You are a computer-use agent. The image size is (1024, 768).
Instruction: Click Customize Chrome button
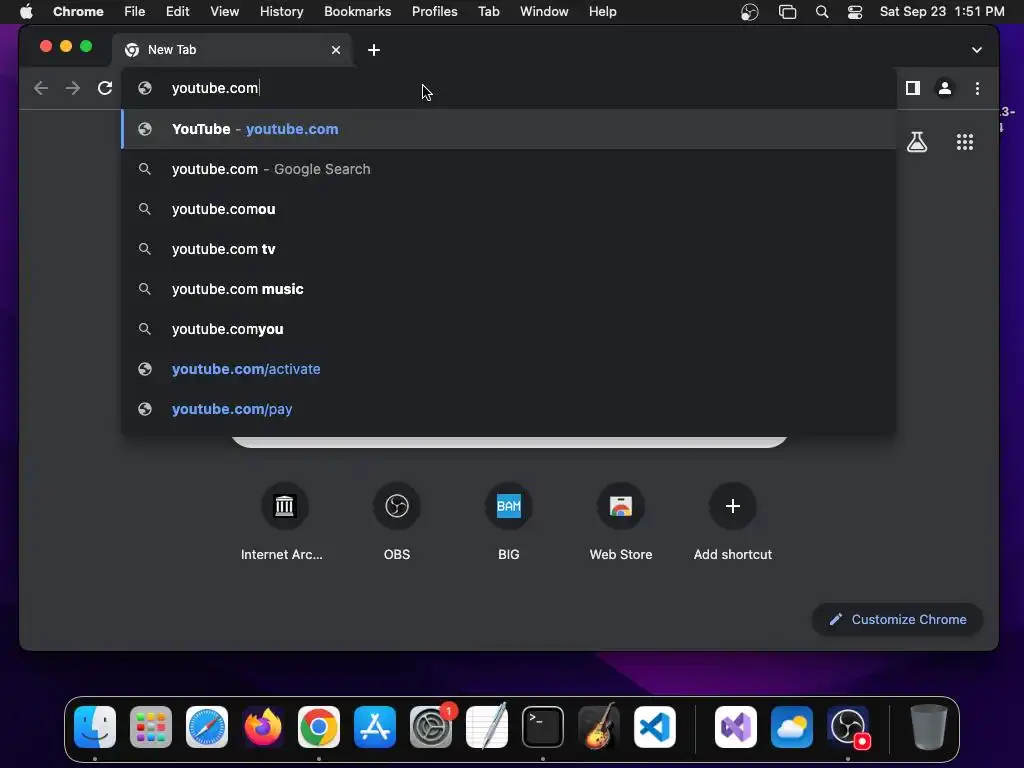[x=897, y=619]
